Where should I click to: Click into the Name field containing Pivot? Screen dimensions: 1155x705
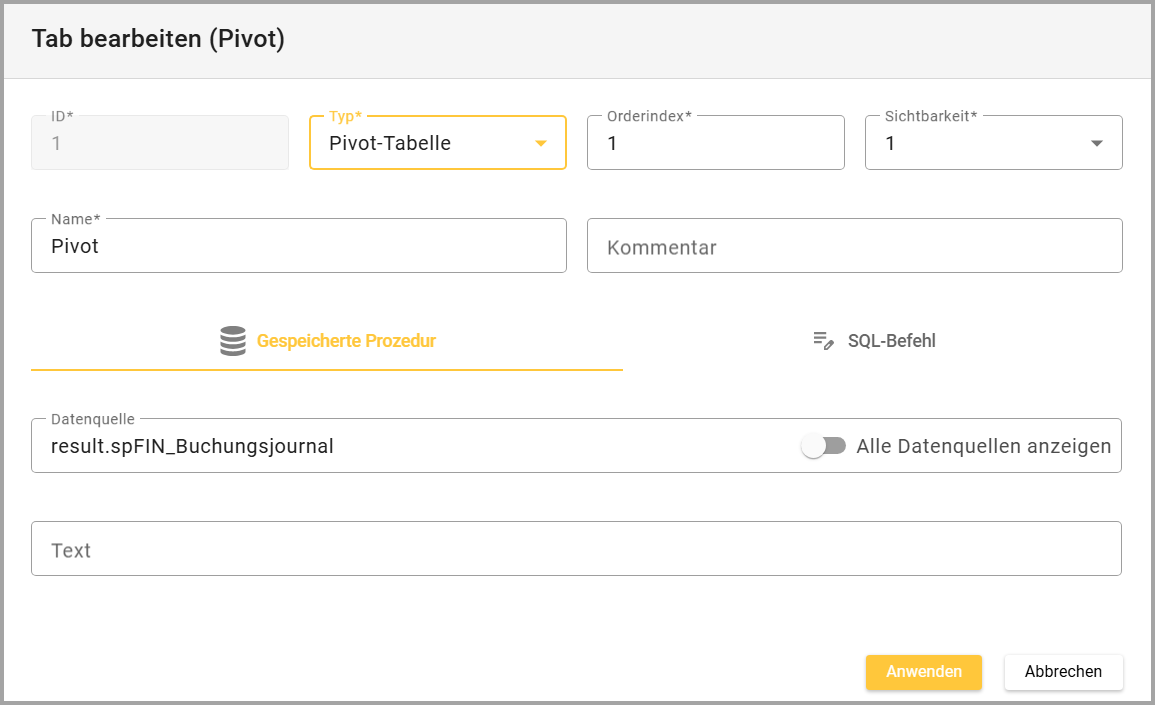coord(298,246)
